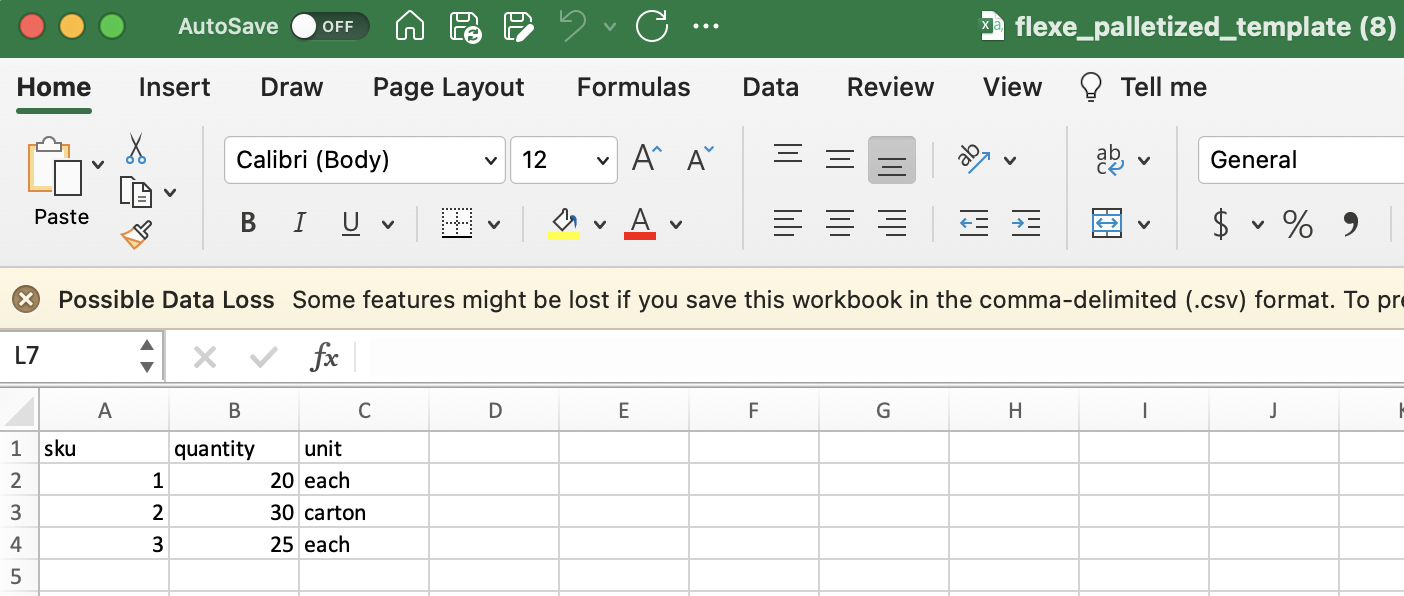Toggle the AutoSave switch

click(x=329, y=27)
